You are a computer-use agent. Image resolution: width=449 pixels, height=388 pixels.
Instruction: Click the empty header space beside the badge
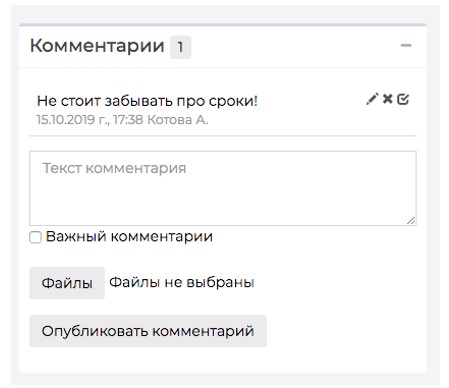[295, 47]
